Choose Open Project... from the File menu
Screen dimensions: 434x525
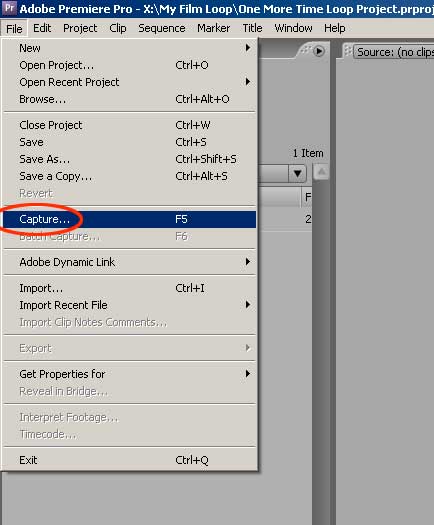click(x=130, y=65)
